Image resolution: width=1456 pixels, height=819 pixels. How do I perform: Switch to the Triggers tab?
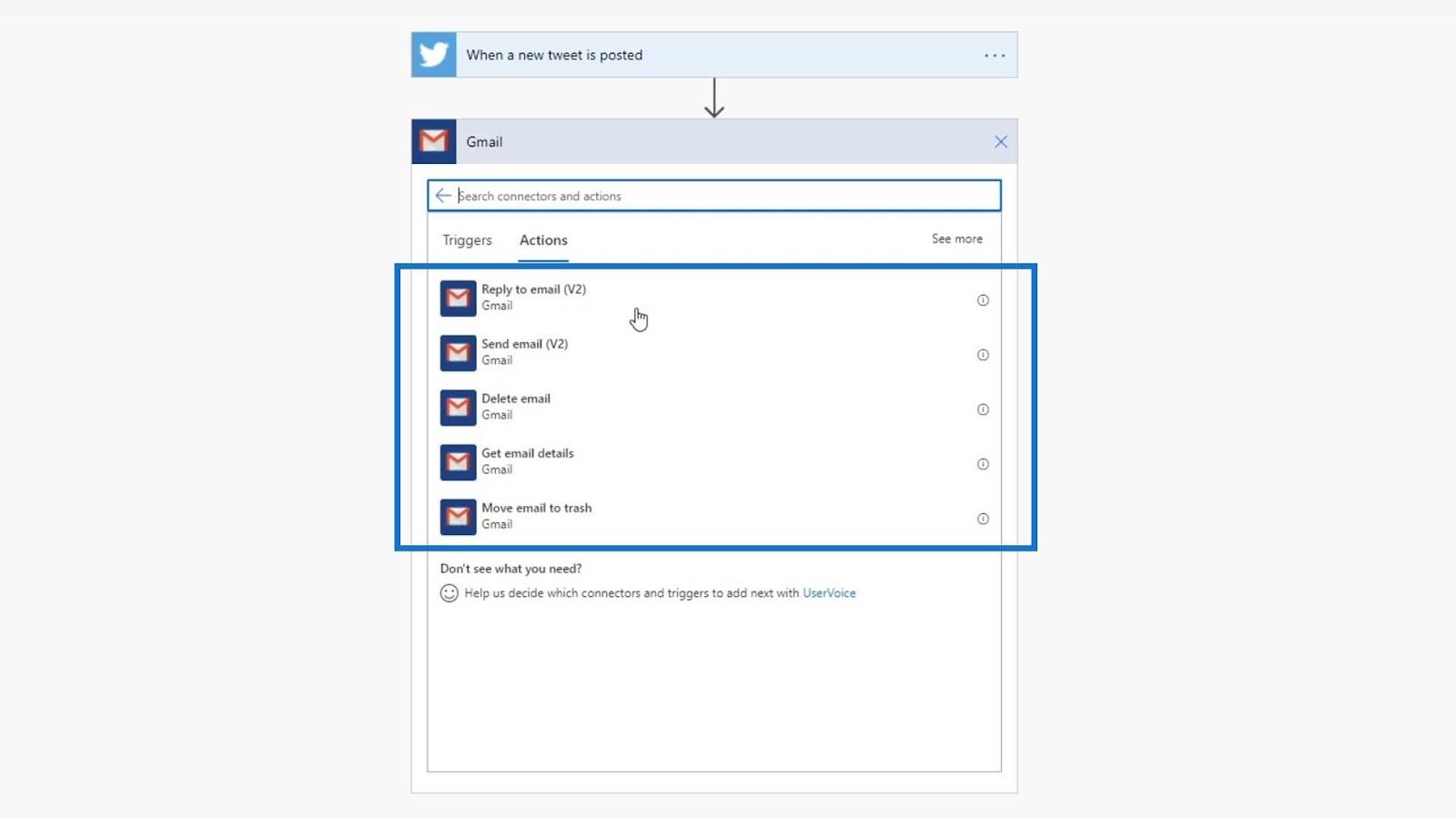pos(467,240)
